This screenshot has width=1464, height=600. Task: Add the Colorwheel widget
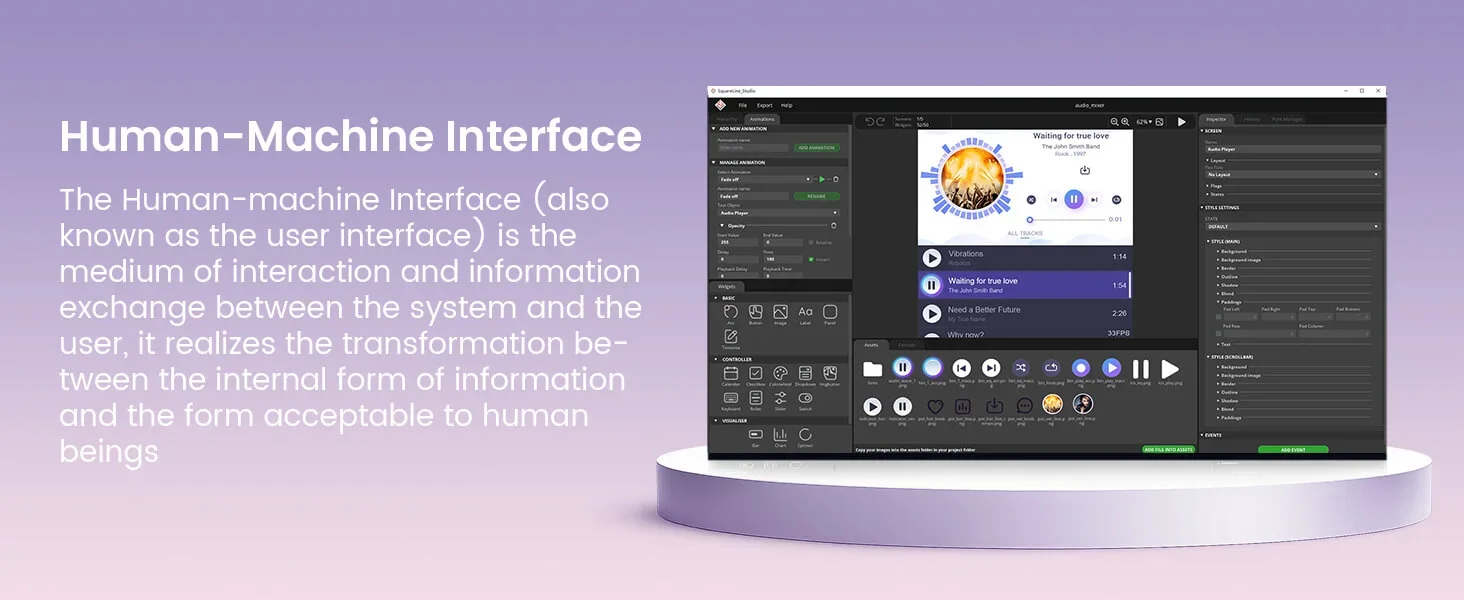[780, 373]
